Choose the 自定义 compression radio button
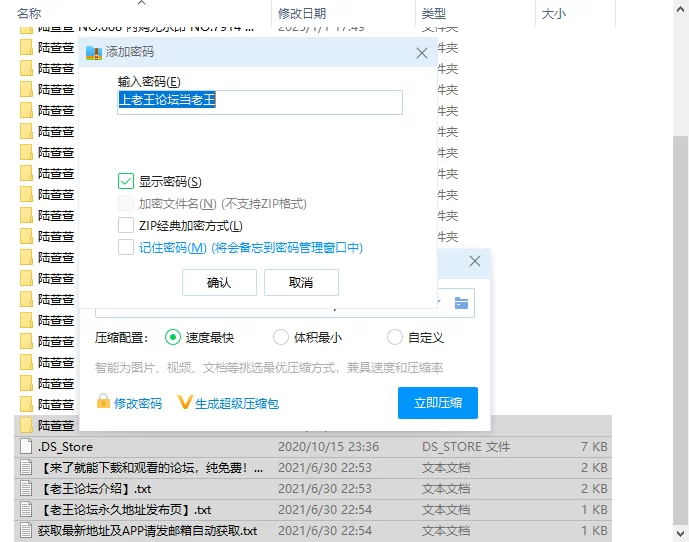689x542 pixels. tap(395, 338)
